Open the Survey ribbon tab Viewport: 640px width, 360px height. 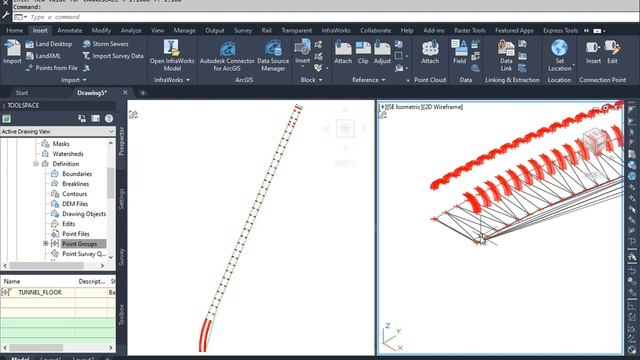coord(243,30)
